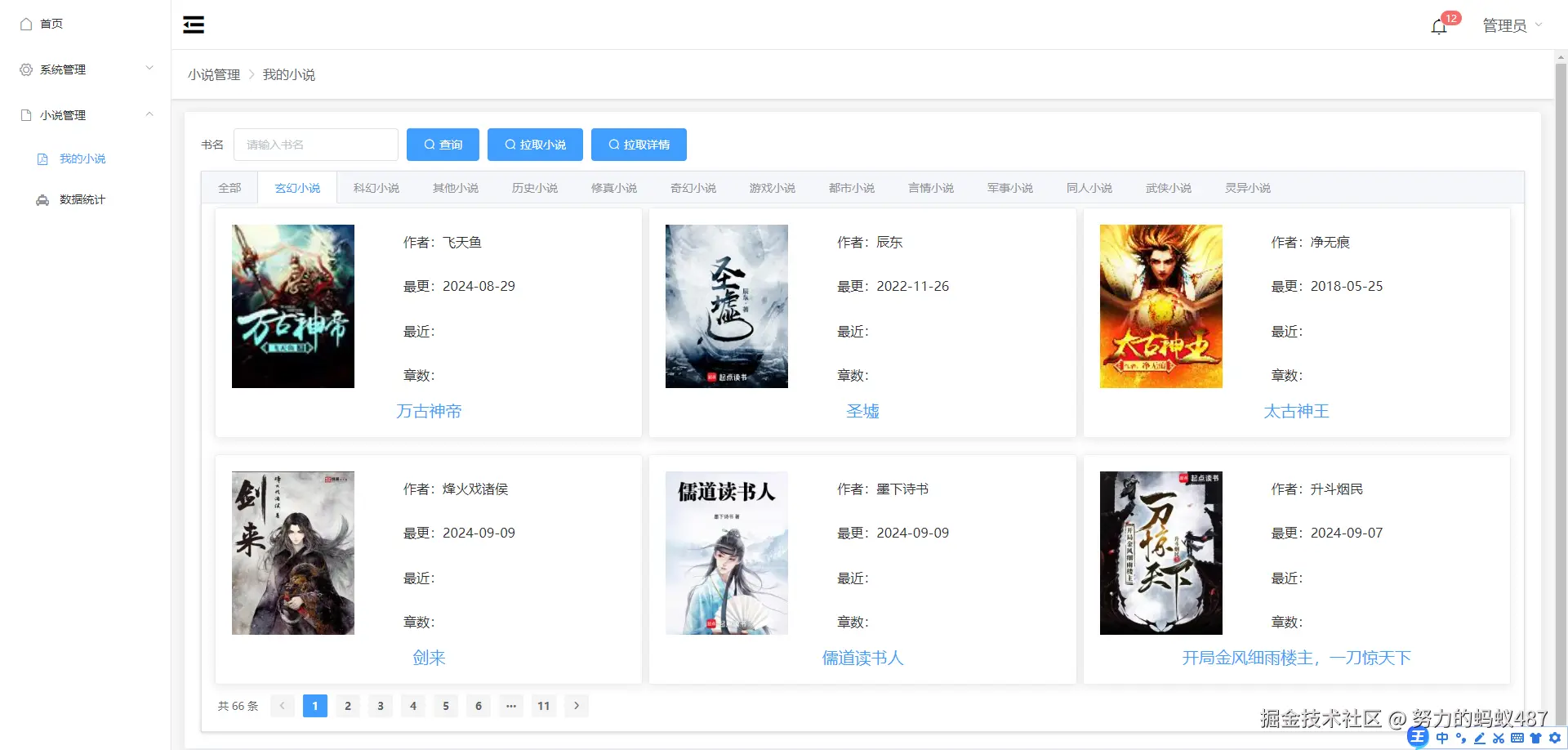Show the 历史小说 category tab

pyautogui.click(x=535, y=188)
